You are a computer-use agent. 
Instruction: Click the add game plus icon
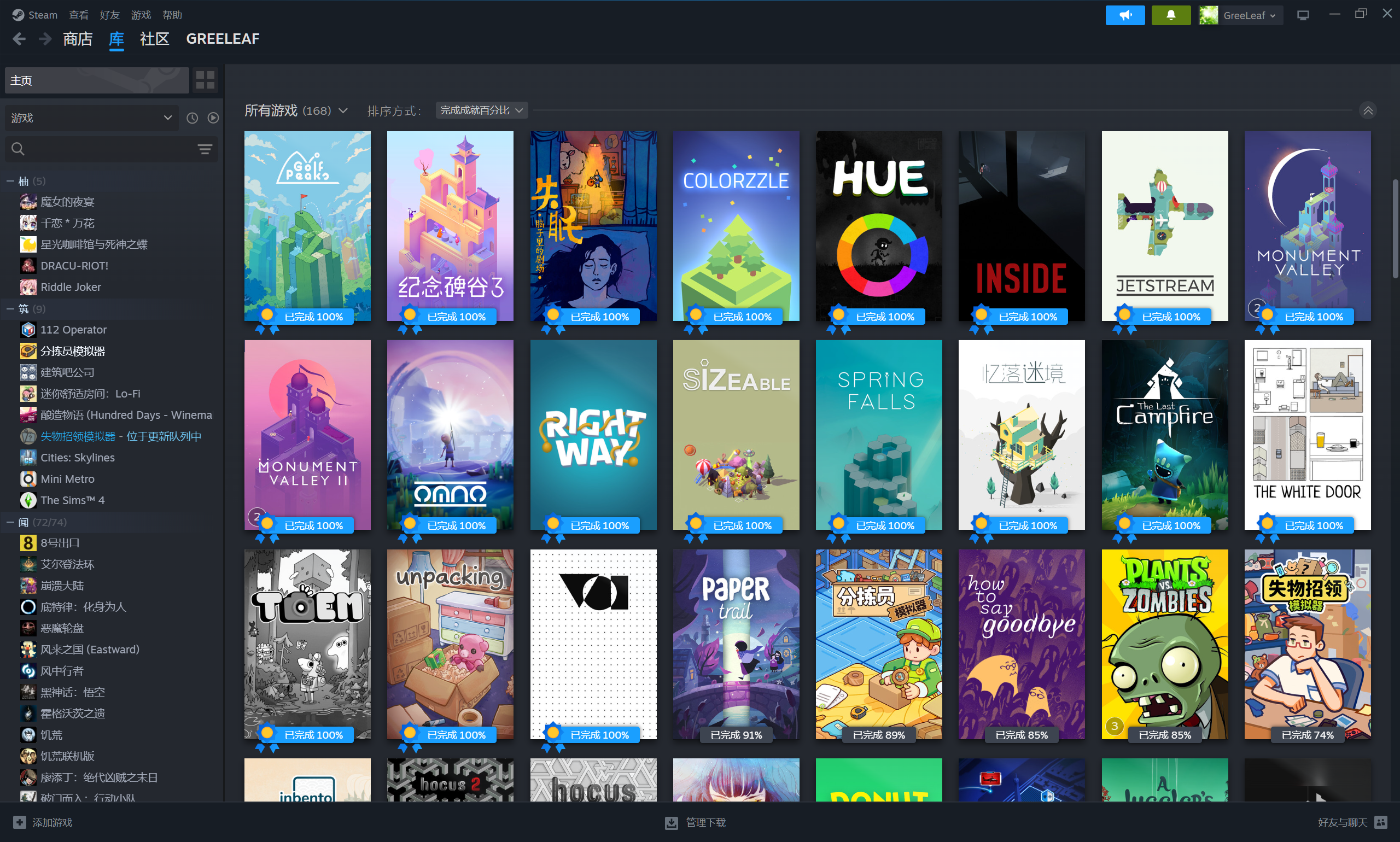click(x=20, y=822)
